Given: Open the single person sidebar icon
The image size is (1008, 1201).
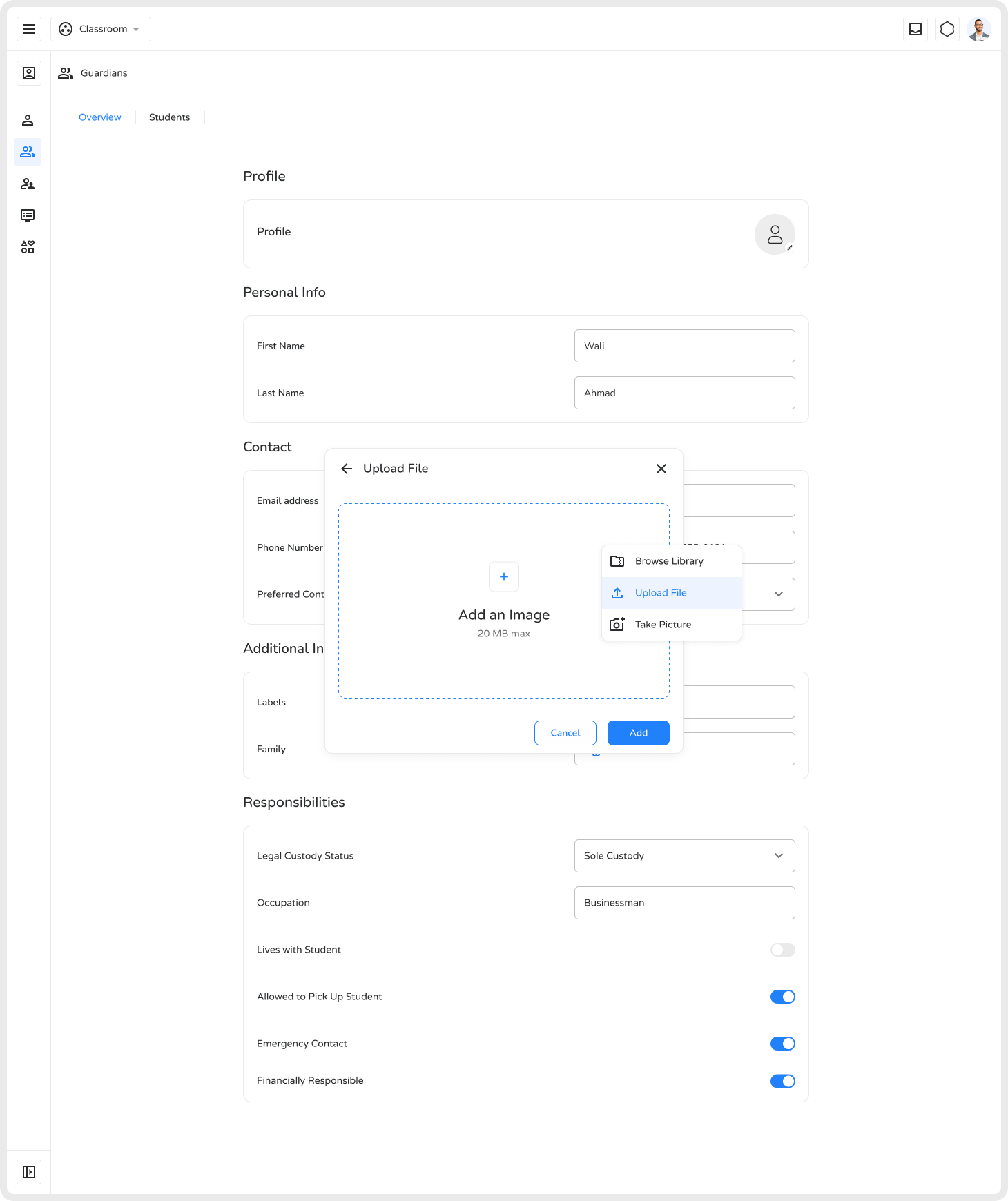Looking at the screenshot, I should pos(28,120).
